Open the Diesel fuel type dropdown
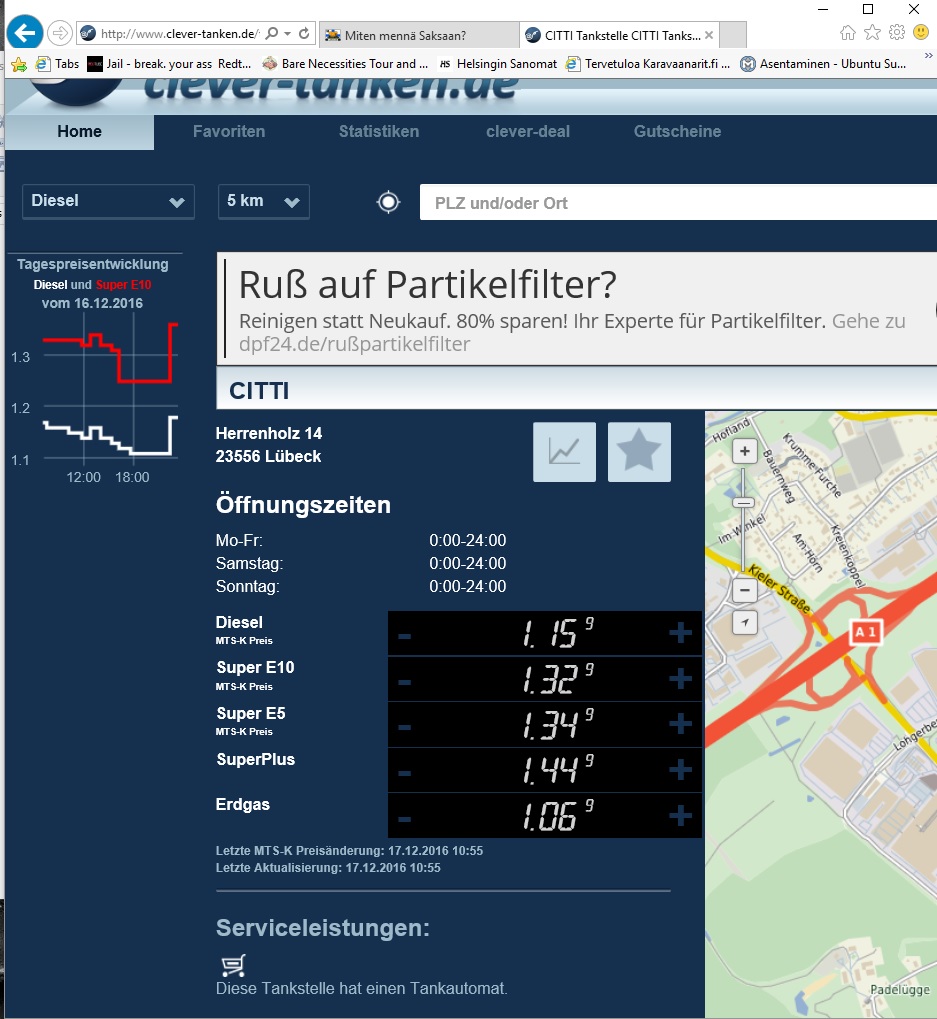Screen dimensions: 937x1019 [109, 201]
